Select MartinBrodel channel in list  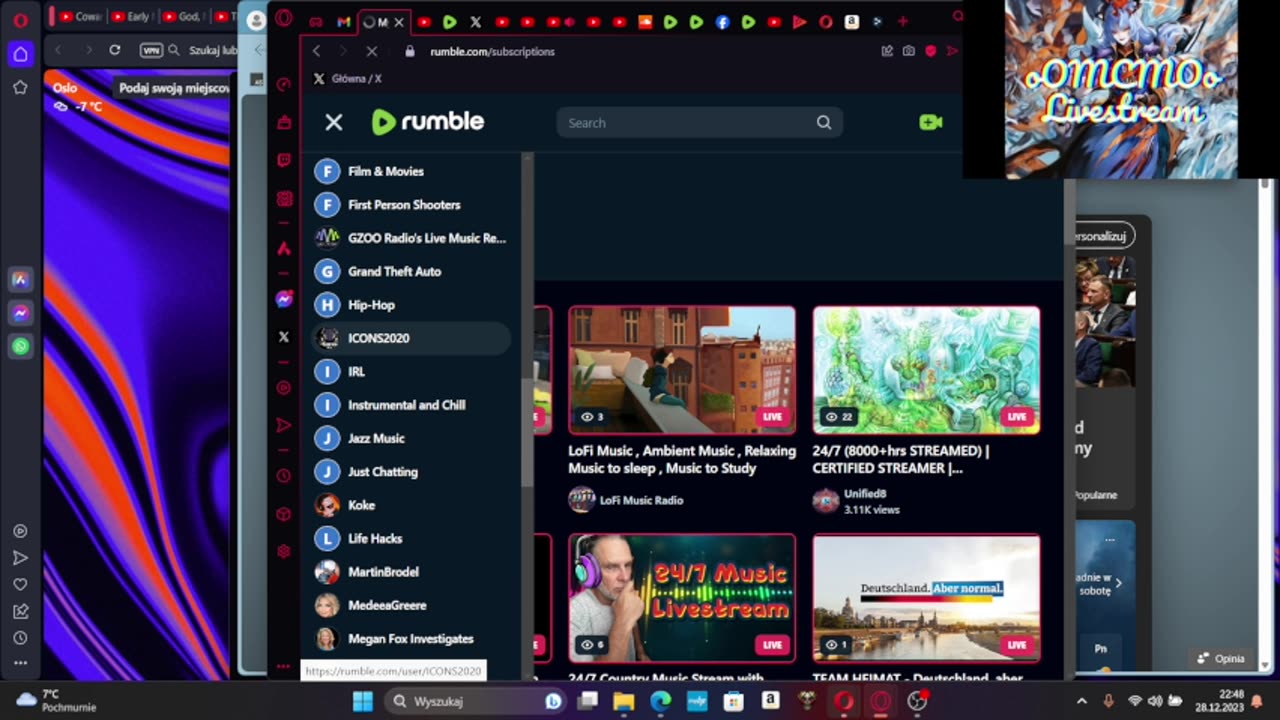(412, 572)
